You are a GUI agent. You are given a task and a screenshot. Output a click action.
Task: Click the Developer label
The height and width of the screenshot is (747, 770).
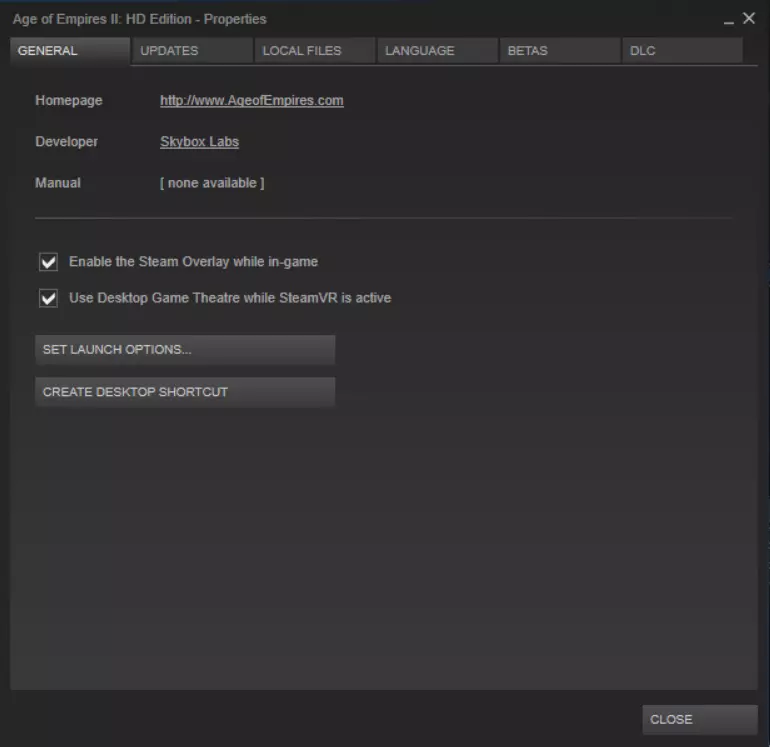66,142
